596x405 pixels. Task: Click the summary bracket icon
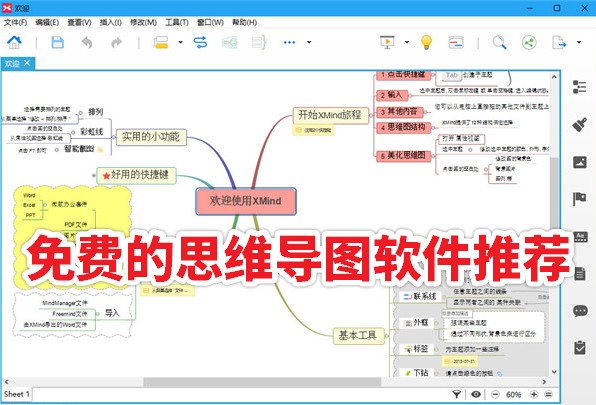259,42
